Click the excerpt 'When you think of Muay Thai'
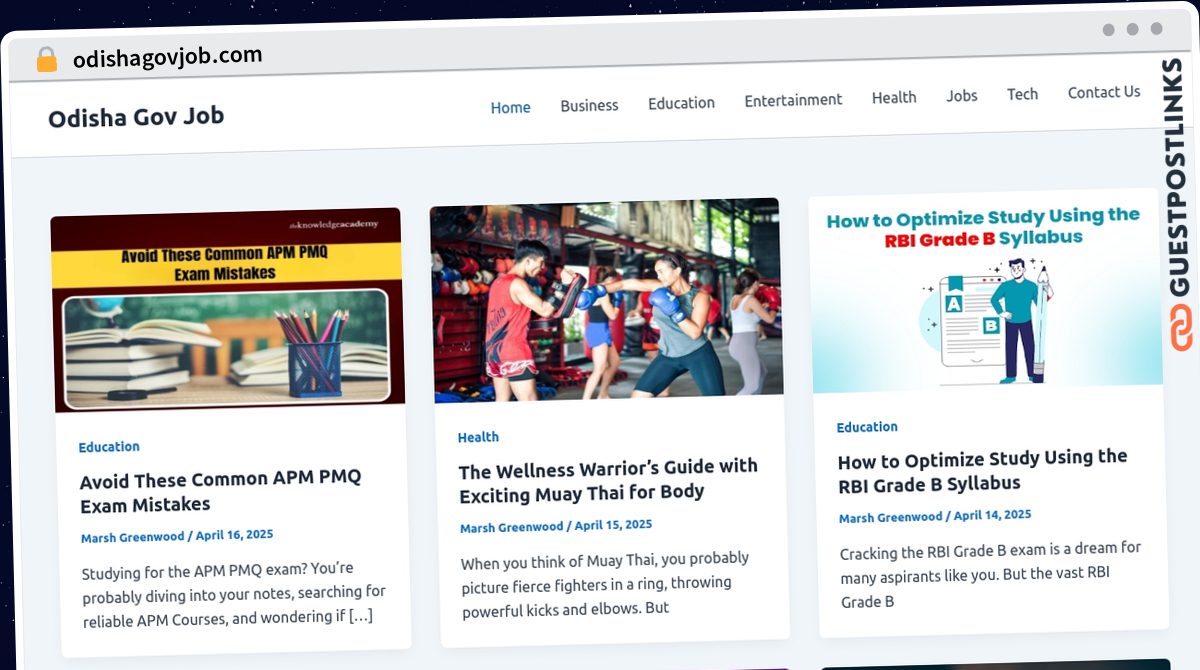Image resolution: width=1200 pixels, height=670 pixels. click(605, 583)
